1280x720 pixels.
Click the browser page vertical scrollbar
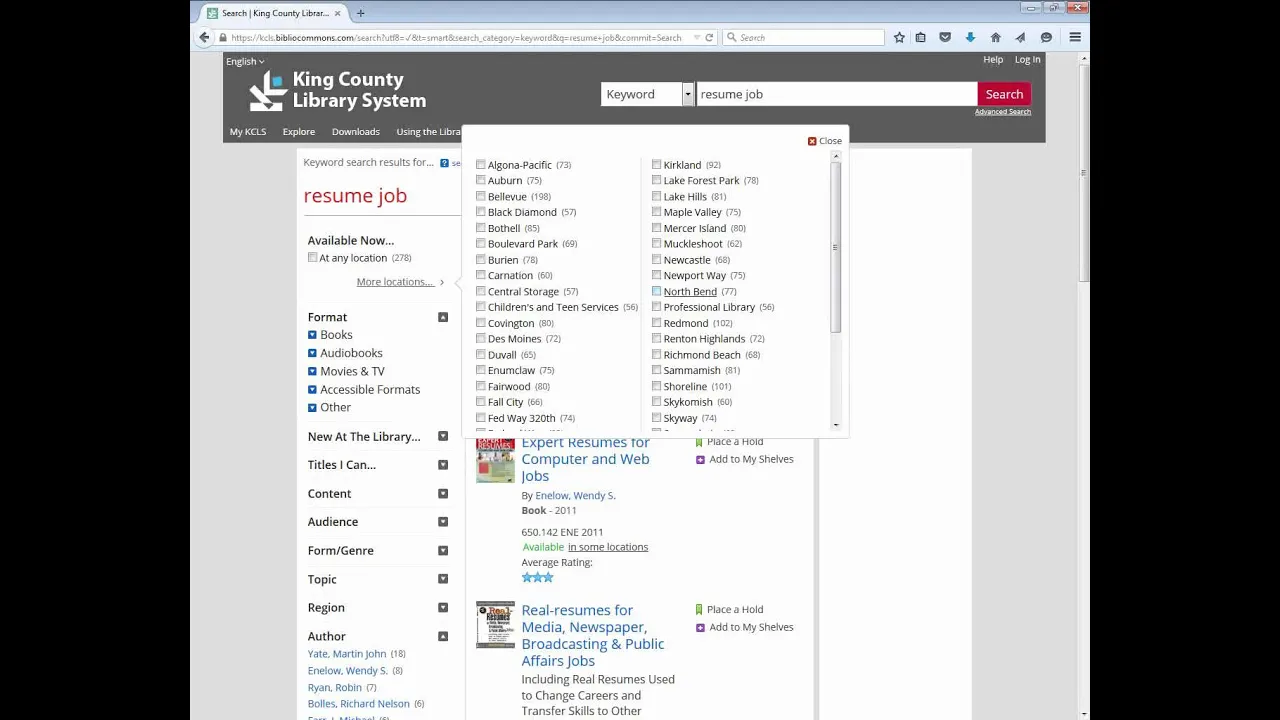1084,175
